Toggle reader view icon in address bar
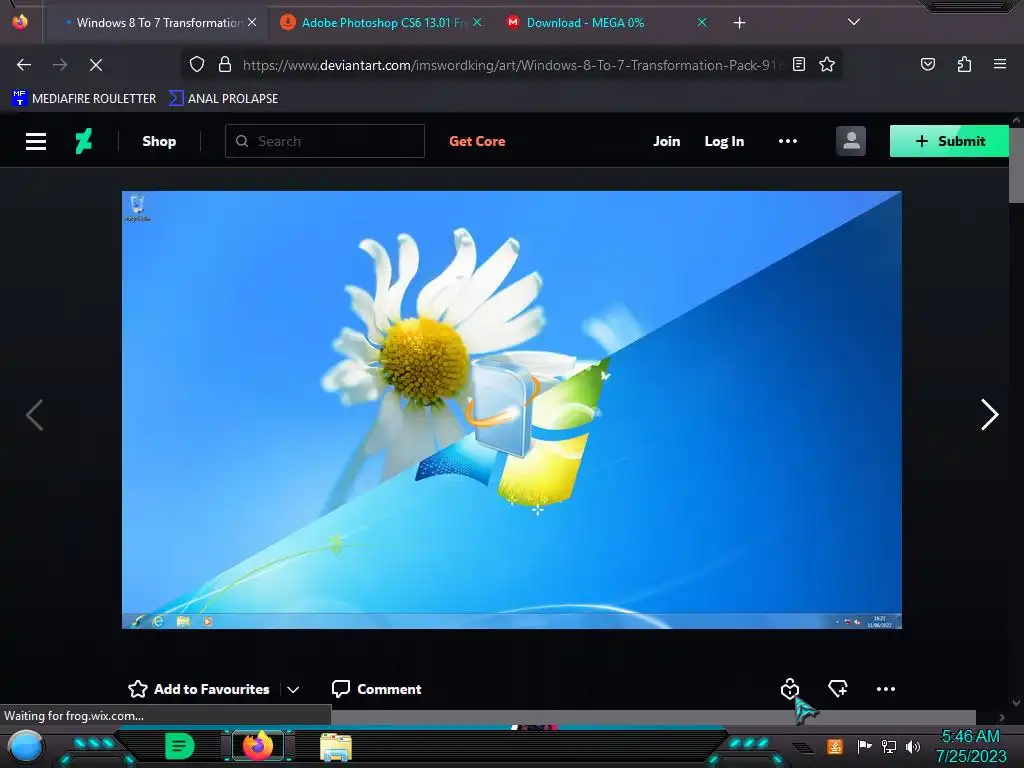 (x=799, y=64)
